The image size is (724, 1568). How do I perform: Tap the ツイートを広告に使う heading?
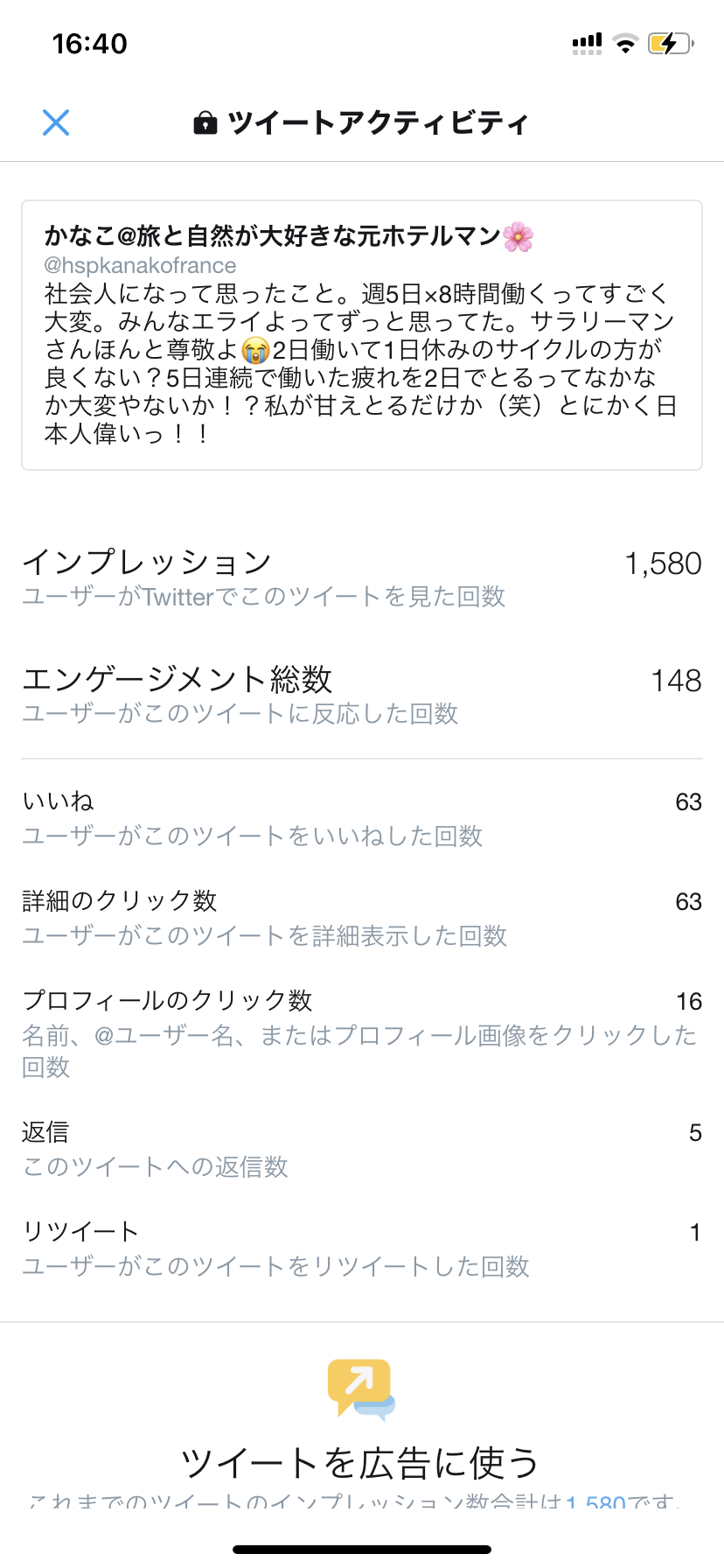tap(360, 1463)
